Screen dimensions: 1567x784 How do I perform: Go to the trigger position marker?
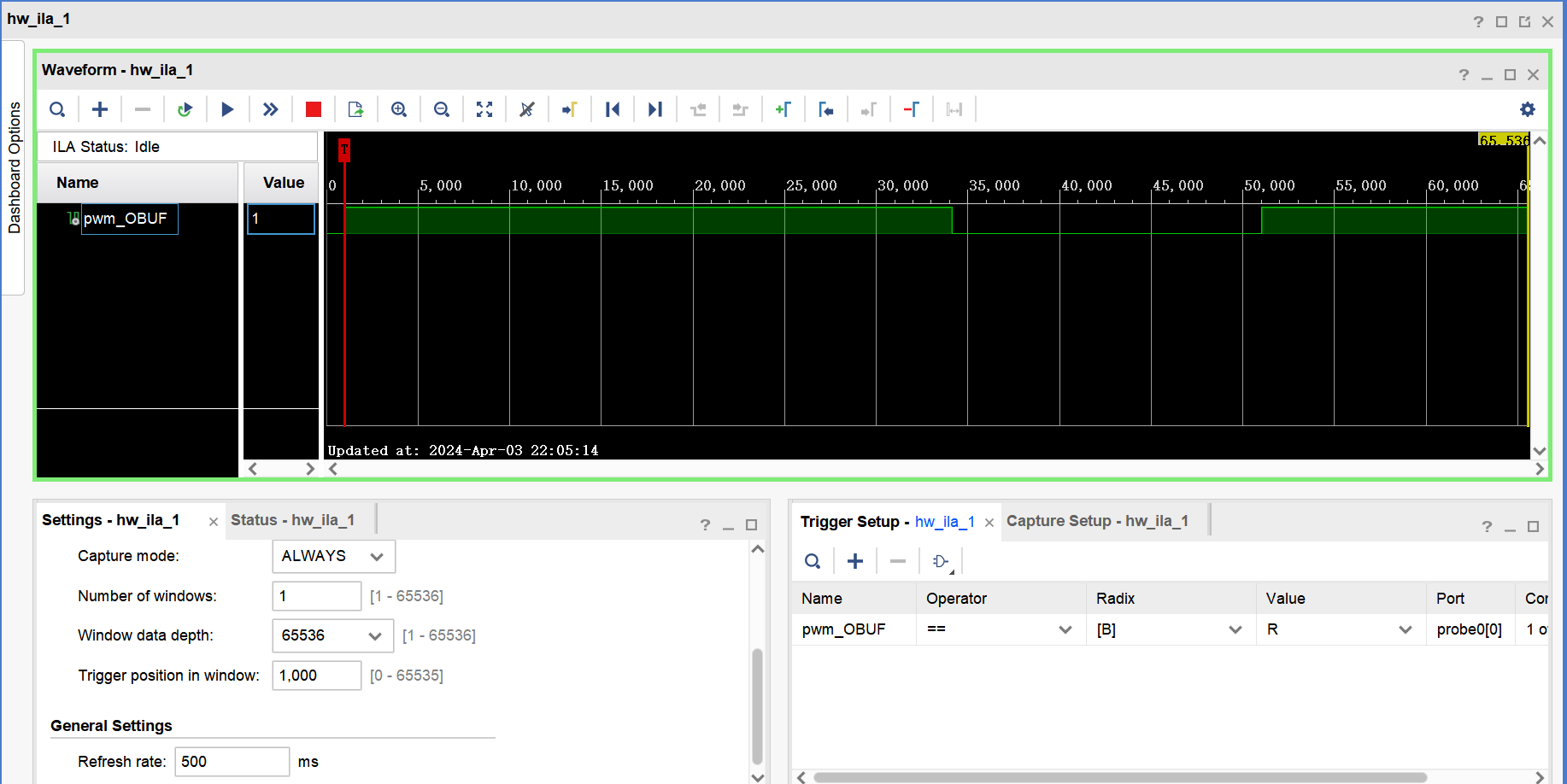[570, 108]
